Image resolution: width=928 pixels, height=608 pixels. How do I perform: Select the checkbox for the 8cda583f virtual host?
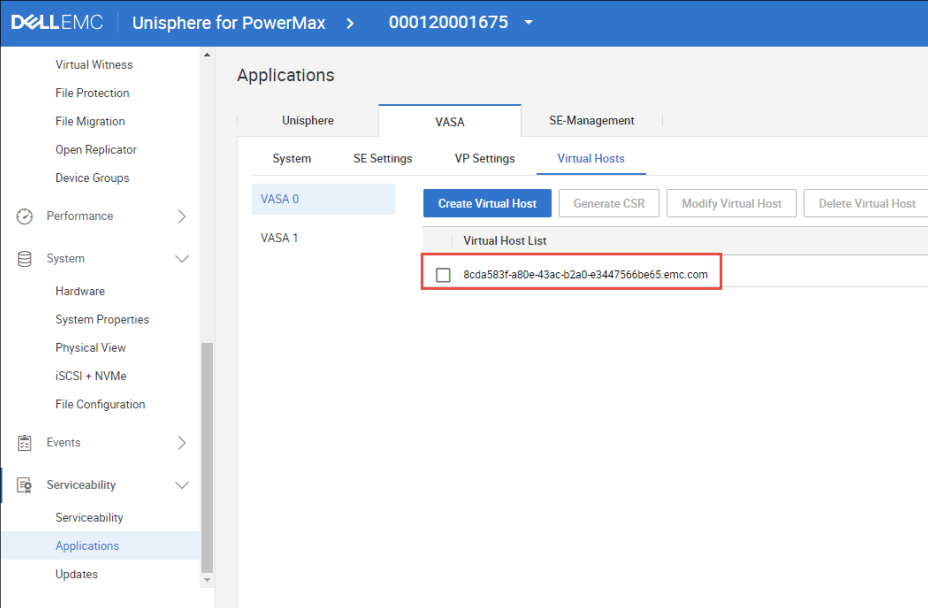click(x=443, y=273)
